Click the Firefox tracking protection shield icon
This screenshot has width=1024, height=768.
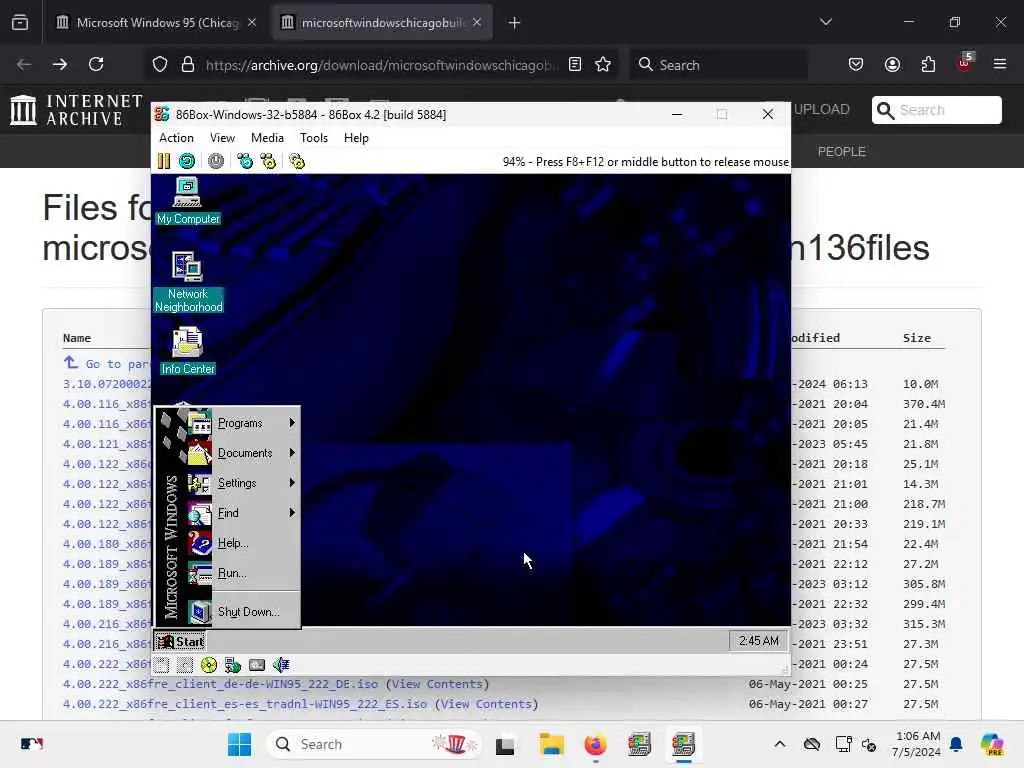[x=160, y=65]
